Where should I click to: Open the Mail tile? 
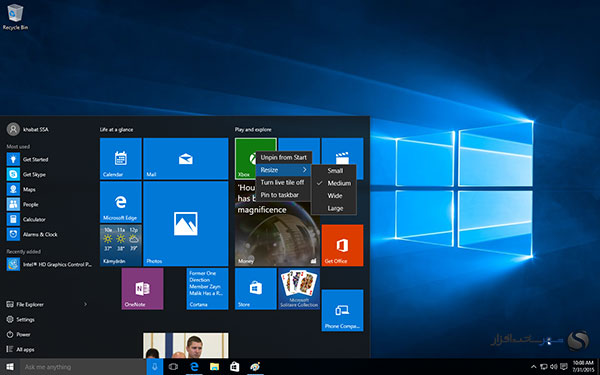[x=186, y=159]
